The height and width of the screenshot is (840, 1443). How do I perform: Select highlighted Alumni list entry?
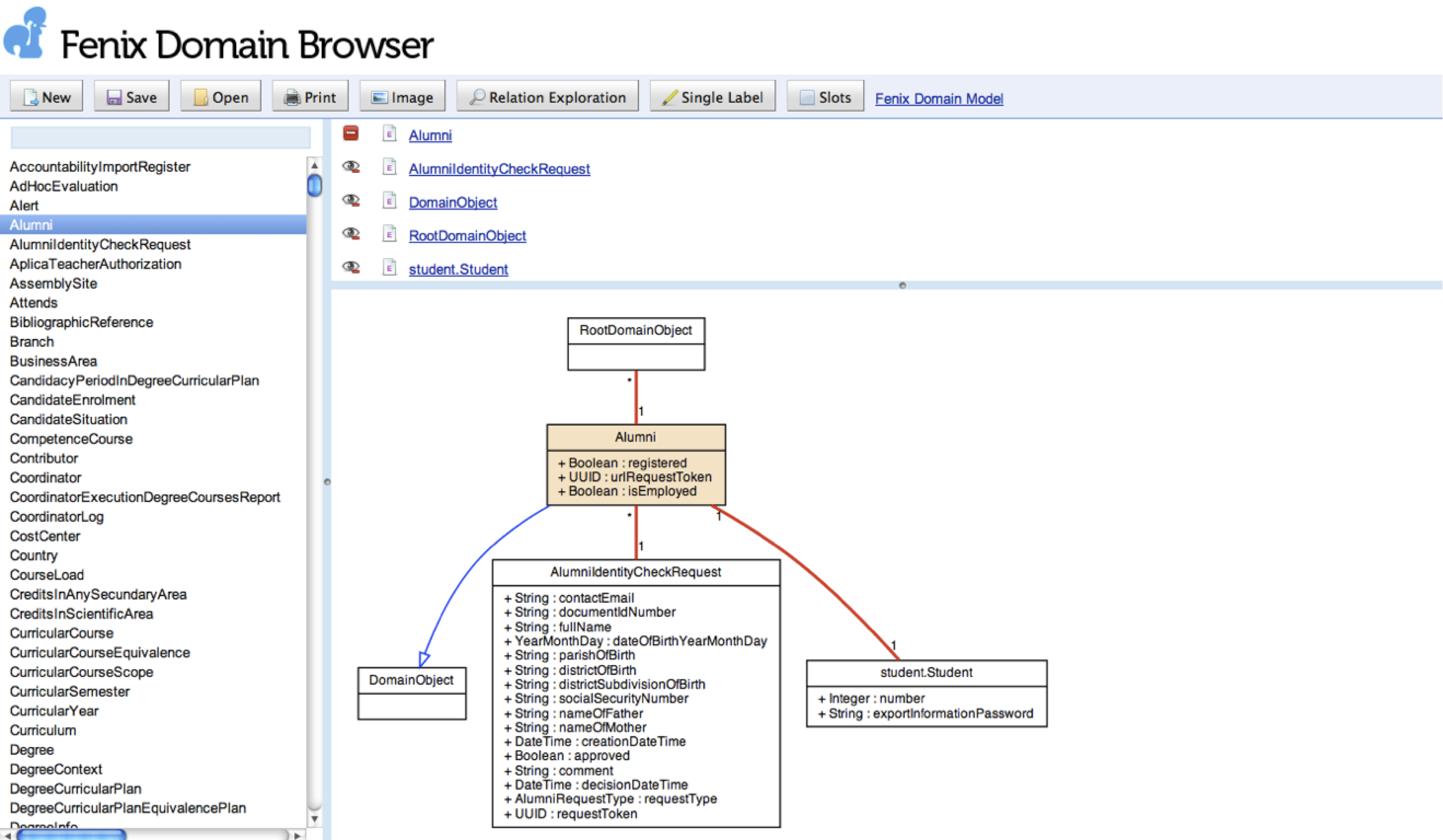(153, 225)
